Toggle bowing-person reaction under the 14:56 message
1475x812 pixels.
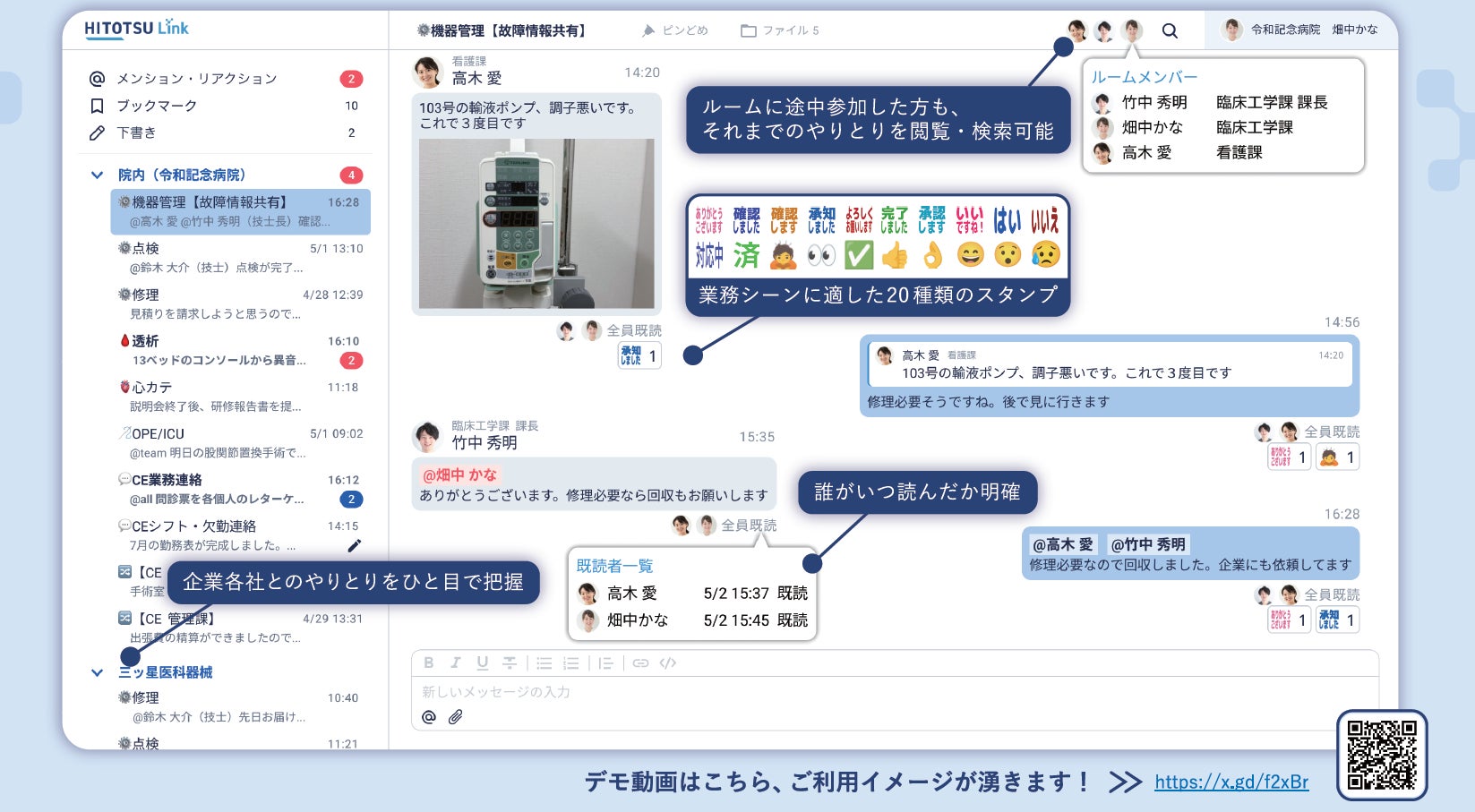point(1338,457)
